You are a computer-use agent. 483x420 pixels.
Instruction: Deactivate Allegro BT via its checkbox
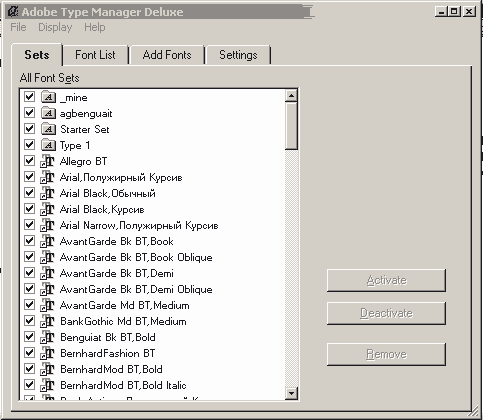coord(29,161)
